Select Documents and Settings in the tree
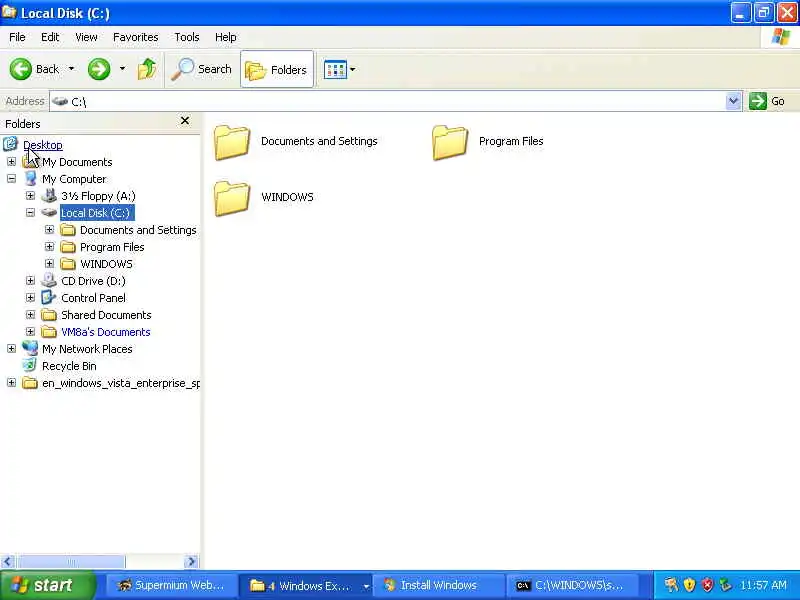This screenshot has height=600, width=800. tap(138, 230)
